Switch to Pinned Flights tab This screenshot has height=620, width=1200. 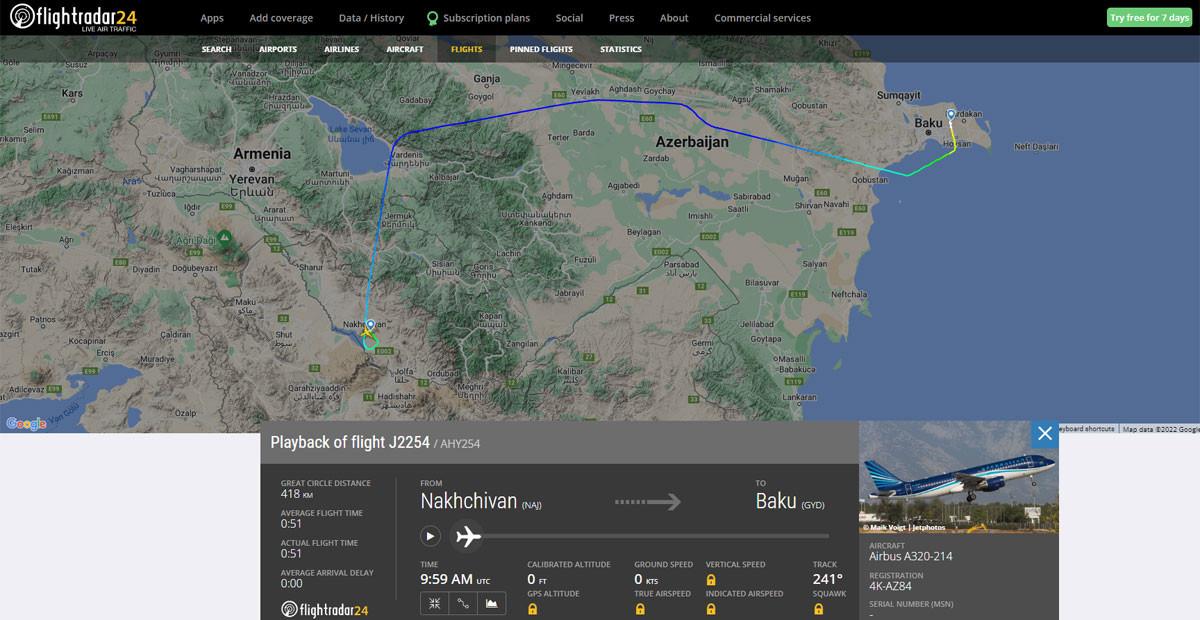pyautogui.click(x=541, y=49)
